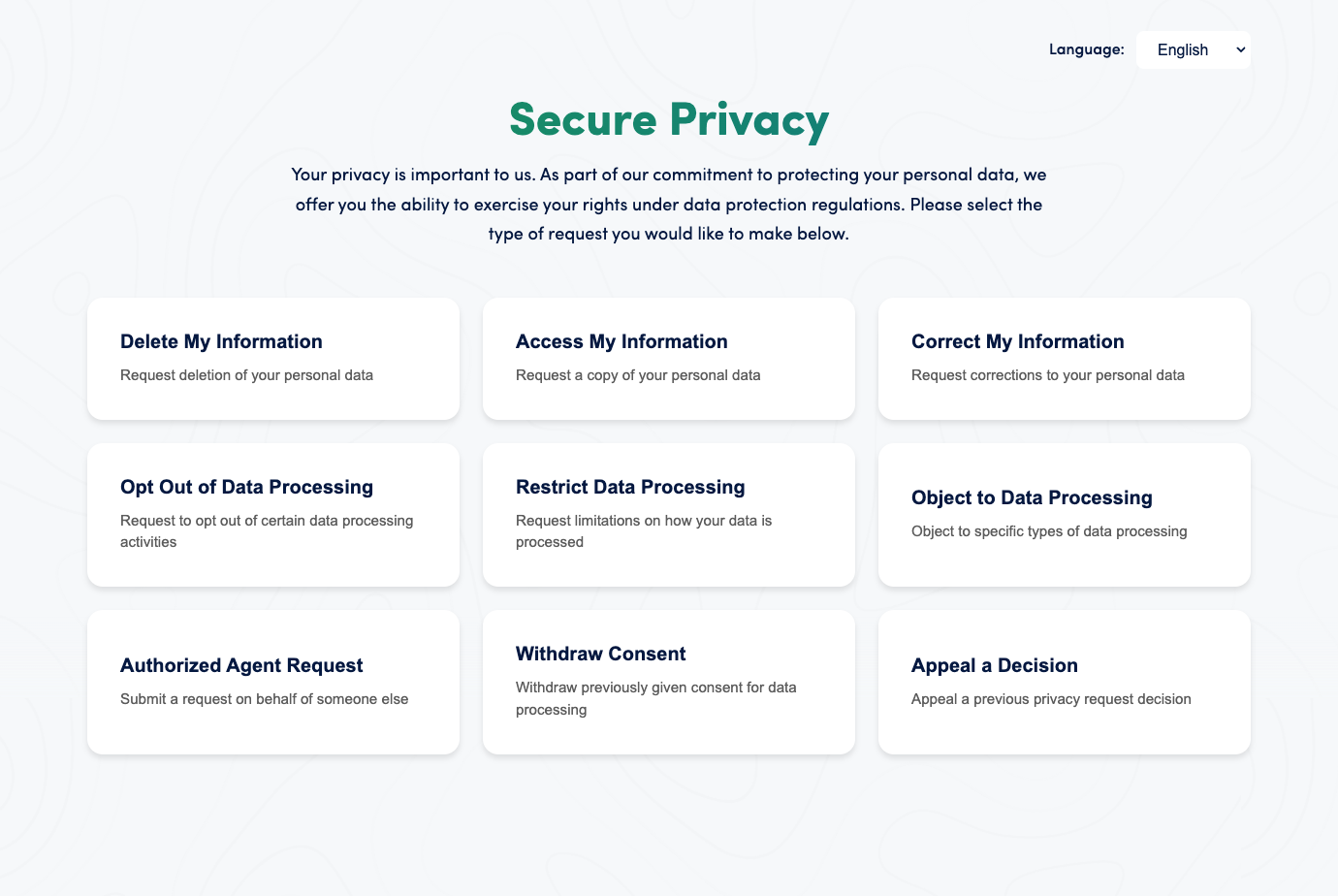Click "Correct My Information" card
The image size is (1338, 896).
[1064, 359]
